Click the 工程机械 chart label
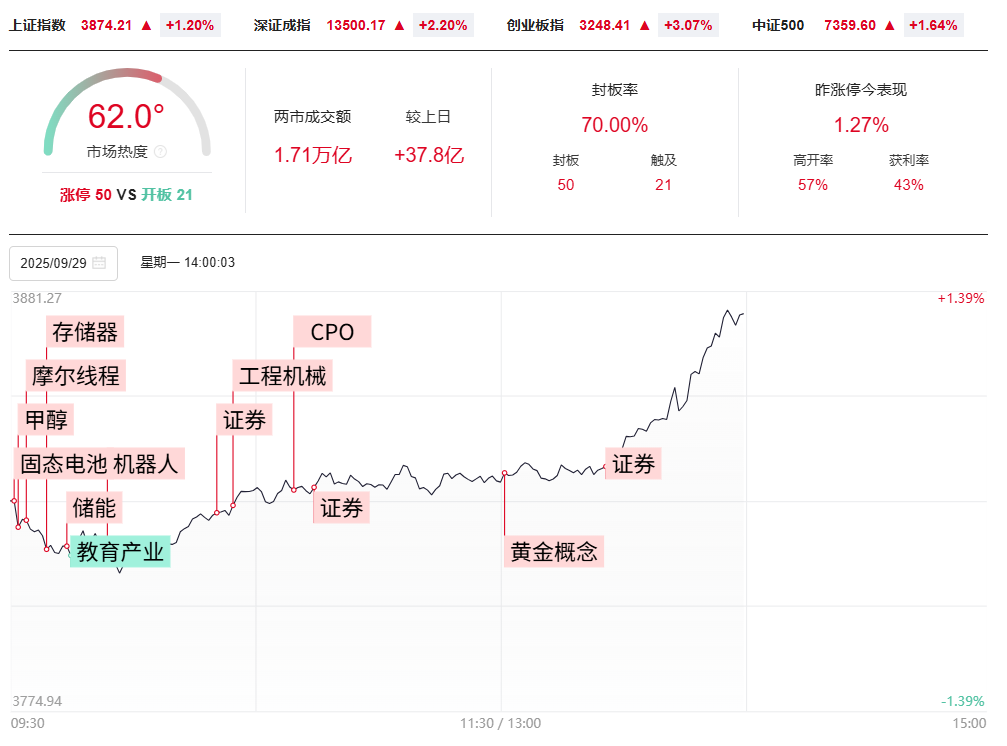The height and width of the screenshot is (746, 1007). coord(282,376)
